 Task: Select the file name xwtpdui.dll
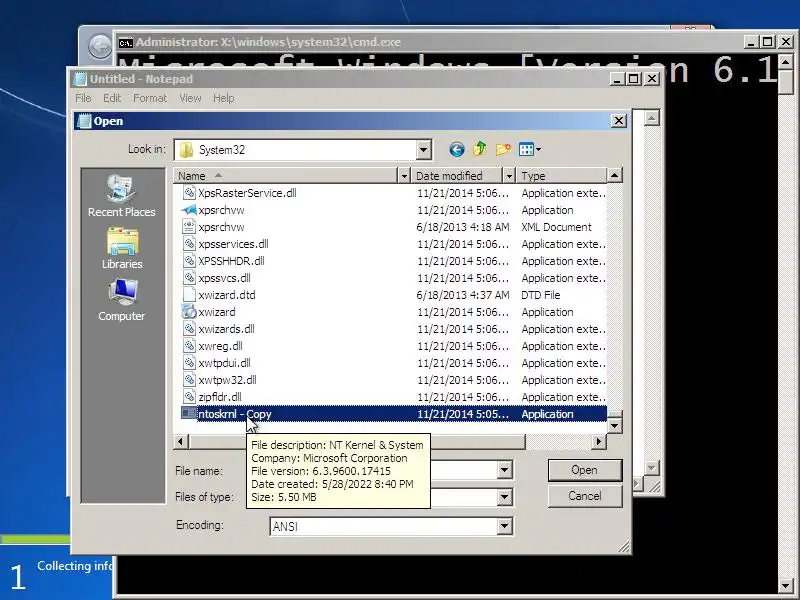pos(224,363)
